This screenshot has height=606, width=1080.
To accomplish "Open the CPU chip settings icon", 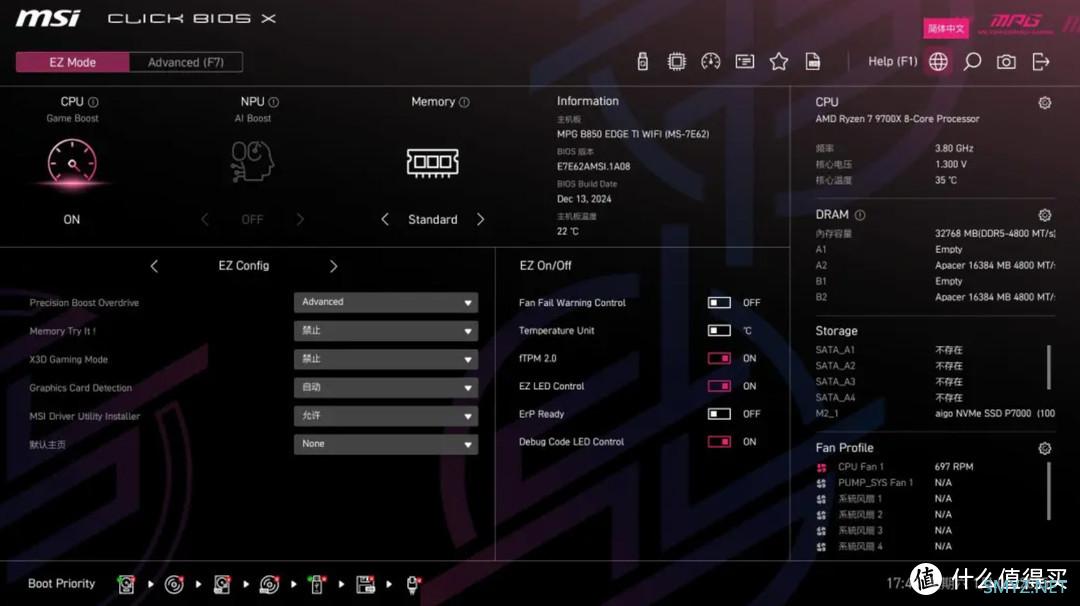I will point(676,61).
